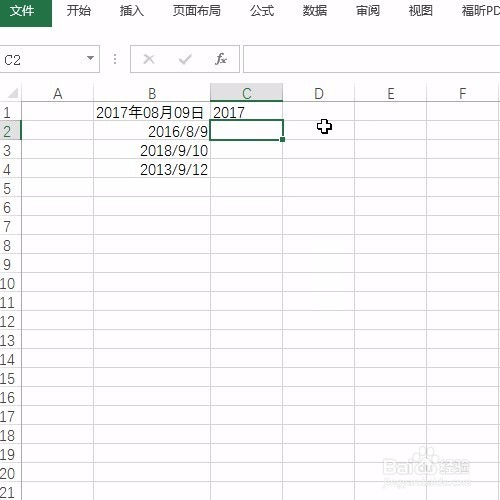This screenshot has height=500, width=500.
Task: Click the formula bar cancel X icon
Action: pos(149,59)
